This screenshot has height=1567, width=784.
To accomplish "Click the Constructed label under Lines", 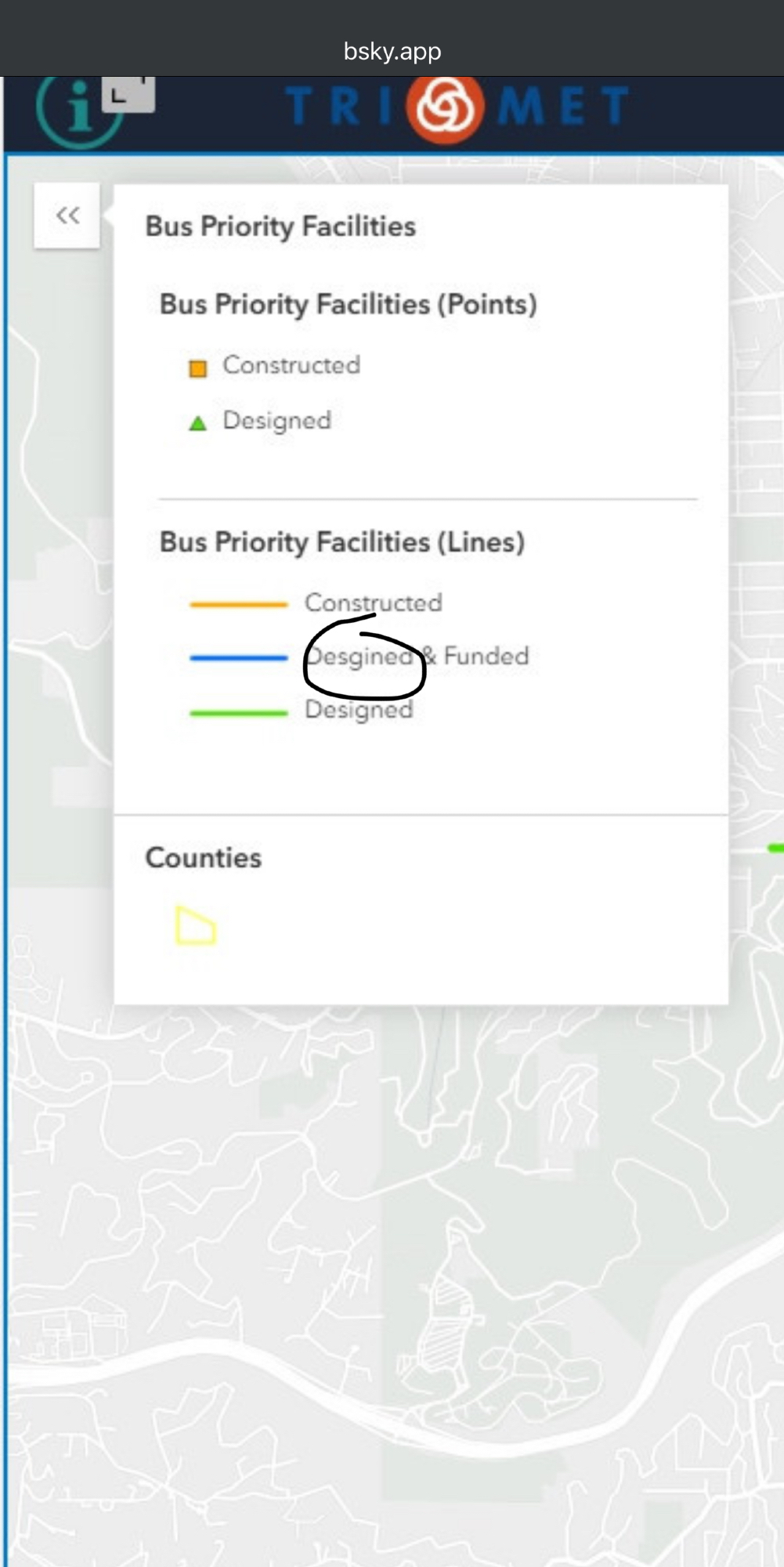I will coord(374,603).
